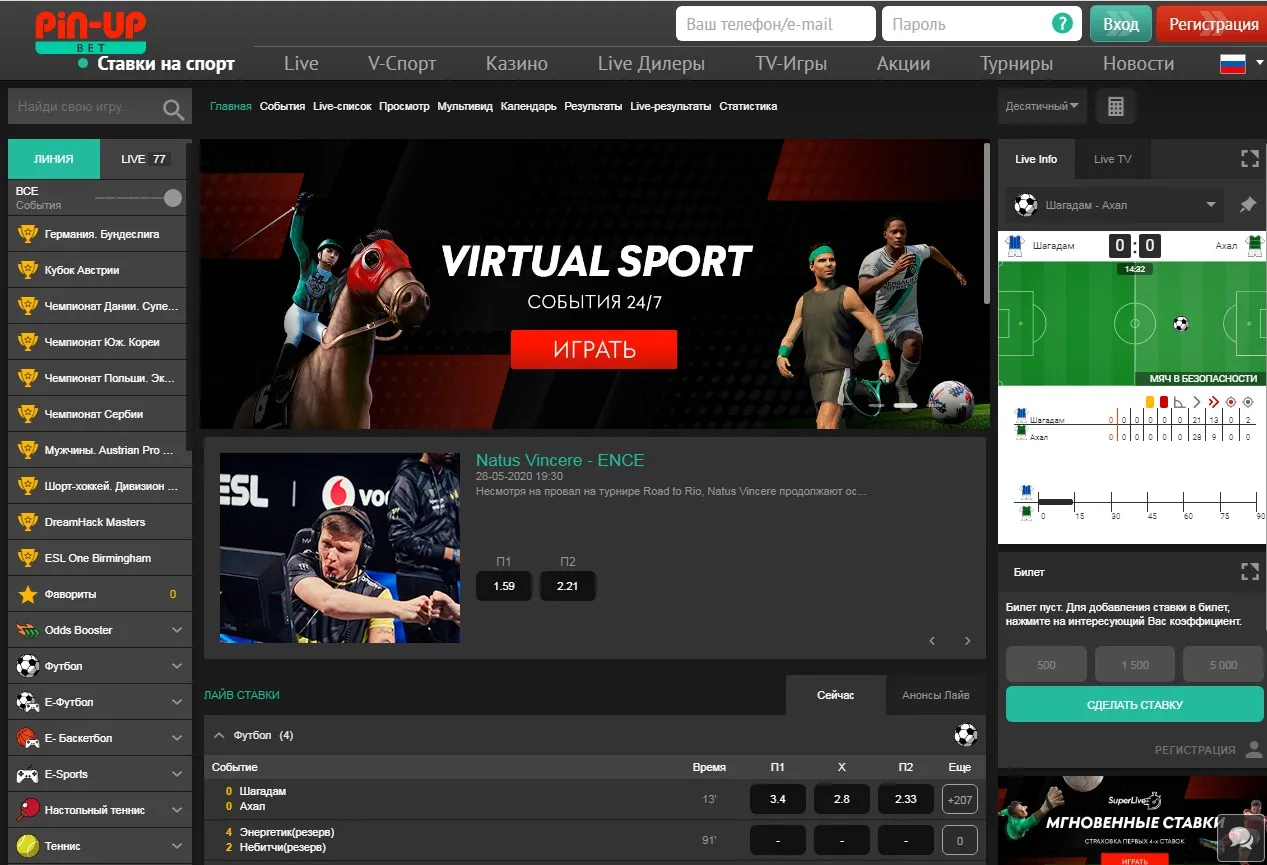Screen dimensions: 1267x865
Task: Open the Календарь submenu link
Action: pyautogui.click(x=528, y=106)
